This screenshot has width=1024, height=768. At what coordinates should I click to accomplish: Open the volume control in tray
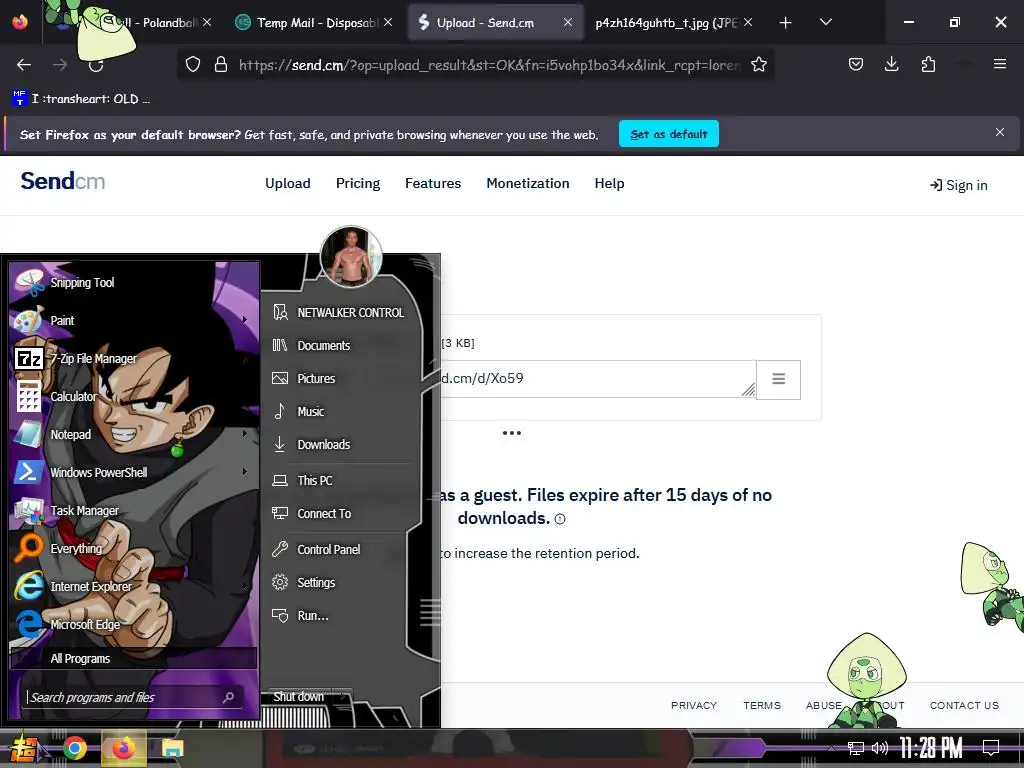pyautogui.click(x=880, y=748)
